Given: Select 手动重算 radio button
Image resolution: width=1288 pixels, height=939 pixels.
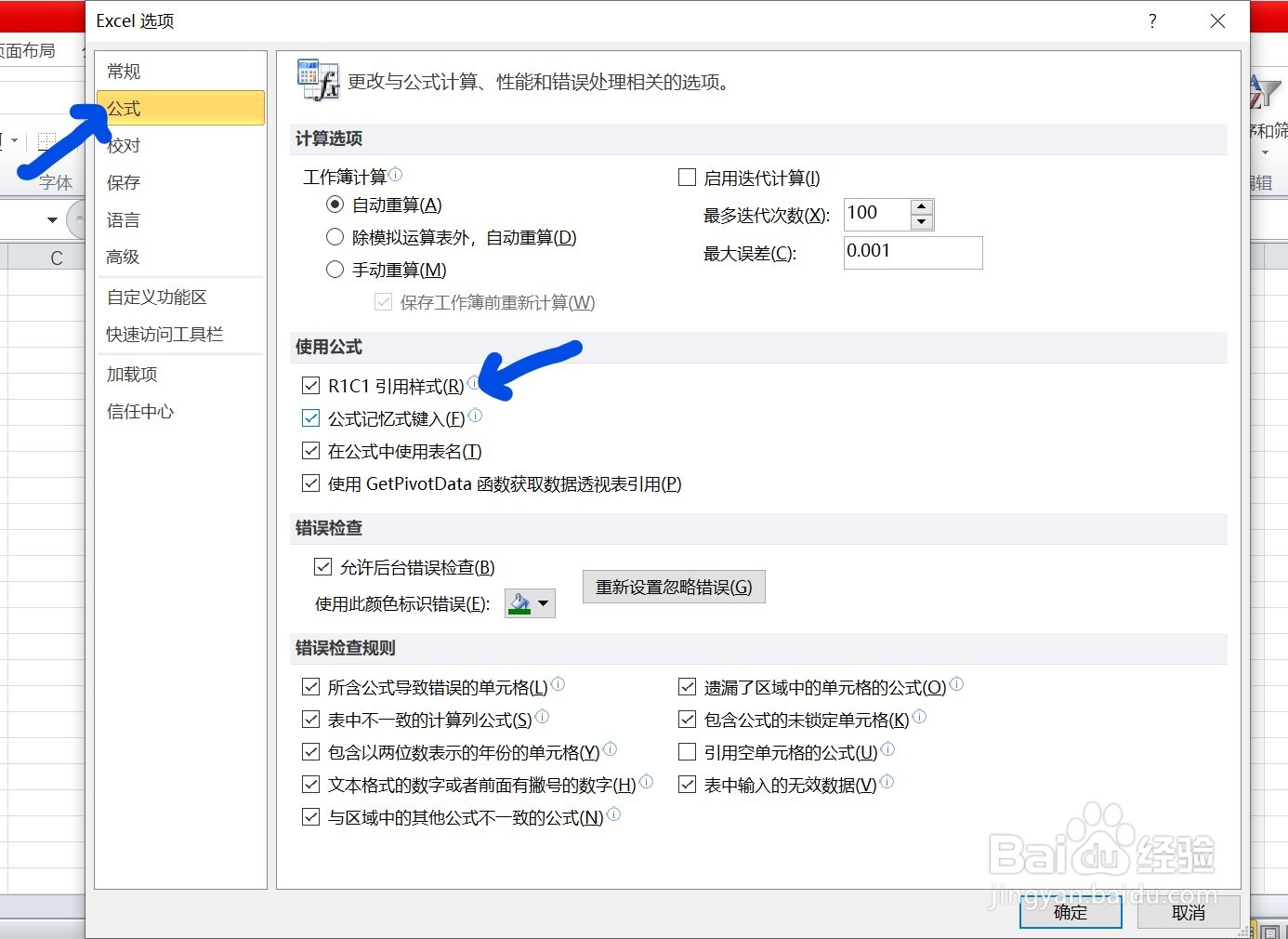Looking at the screenshot, I should point(335,270).
